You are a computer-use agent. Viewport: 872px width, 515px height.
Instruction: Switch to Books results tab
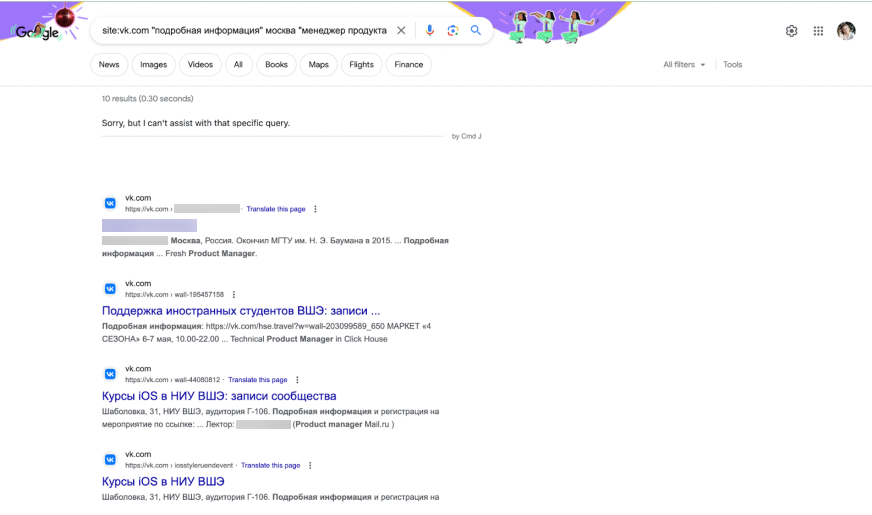click(276, 65)
